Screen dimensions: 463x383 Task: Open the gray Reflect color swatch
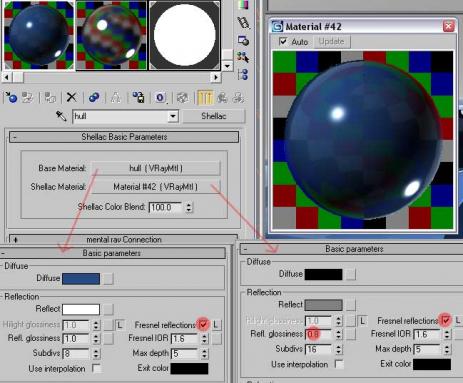click(323, 305)
